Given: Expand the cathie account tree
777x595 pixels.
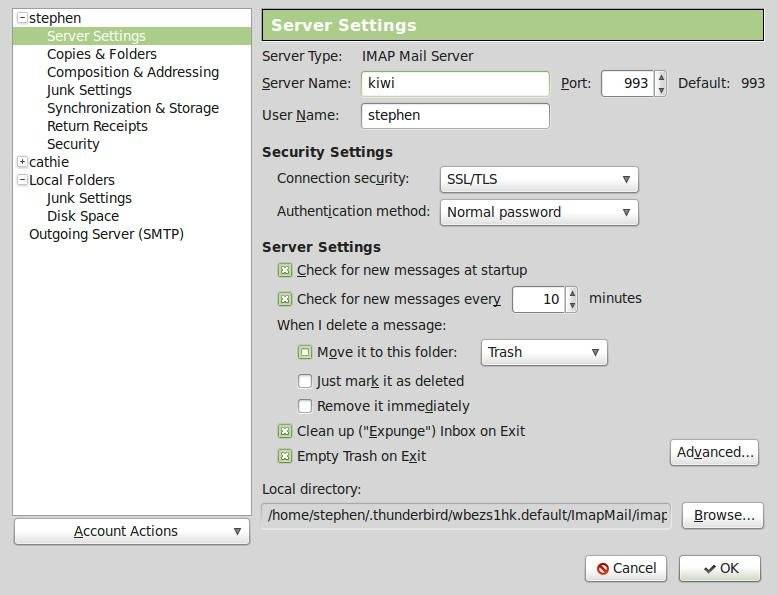Looking at the screenshot, I should [x=22, y=162].
